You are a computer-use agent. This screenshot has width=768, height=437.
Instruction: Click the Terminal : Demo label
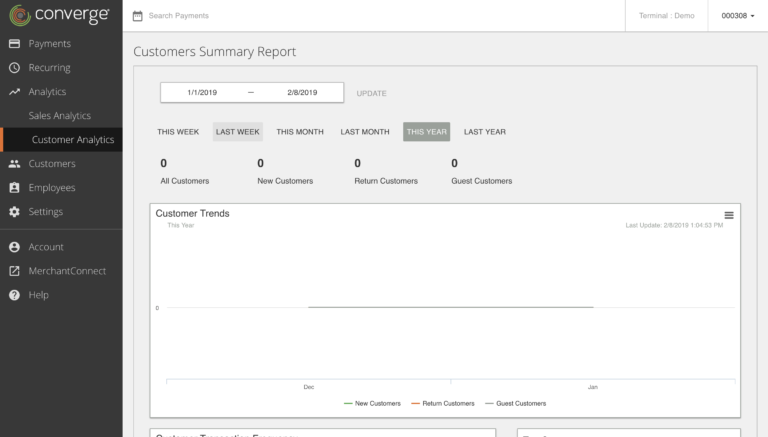click(667, 16)
